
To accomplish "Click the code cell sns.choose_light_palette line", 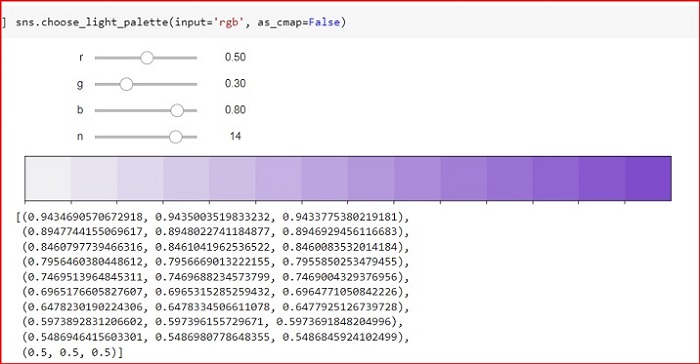I will point(181,22).
